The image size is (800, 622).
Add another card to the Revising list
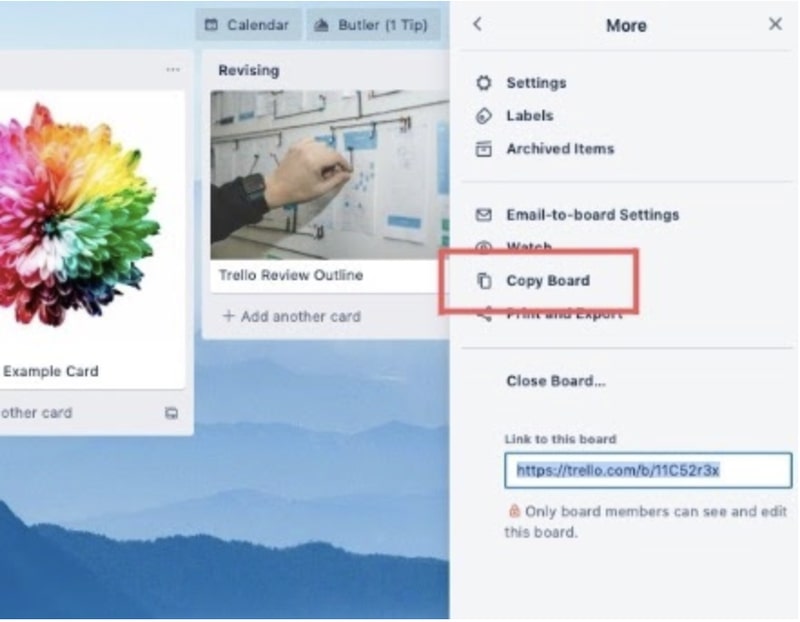pyautogui.click(x=291, y=316)
